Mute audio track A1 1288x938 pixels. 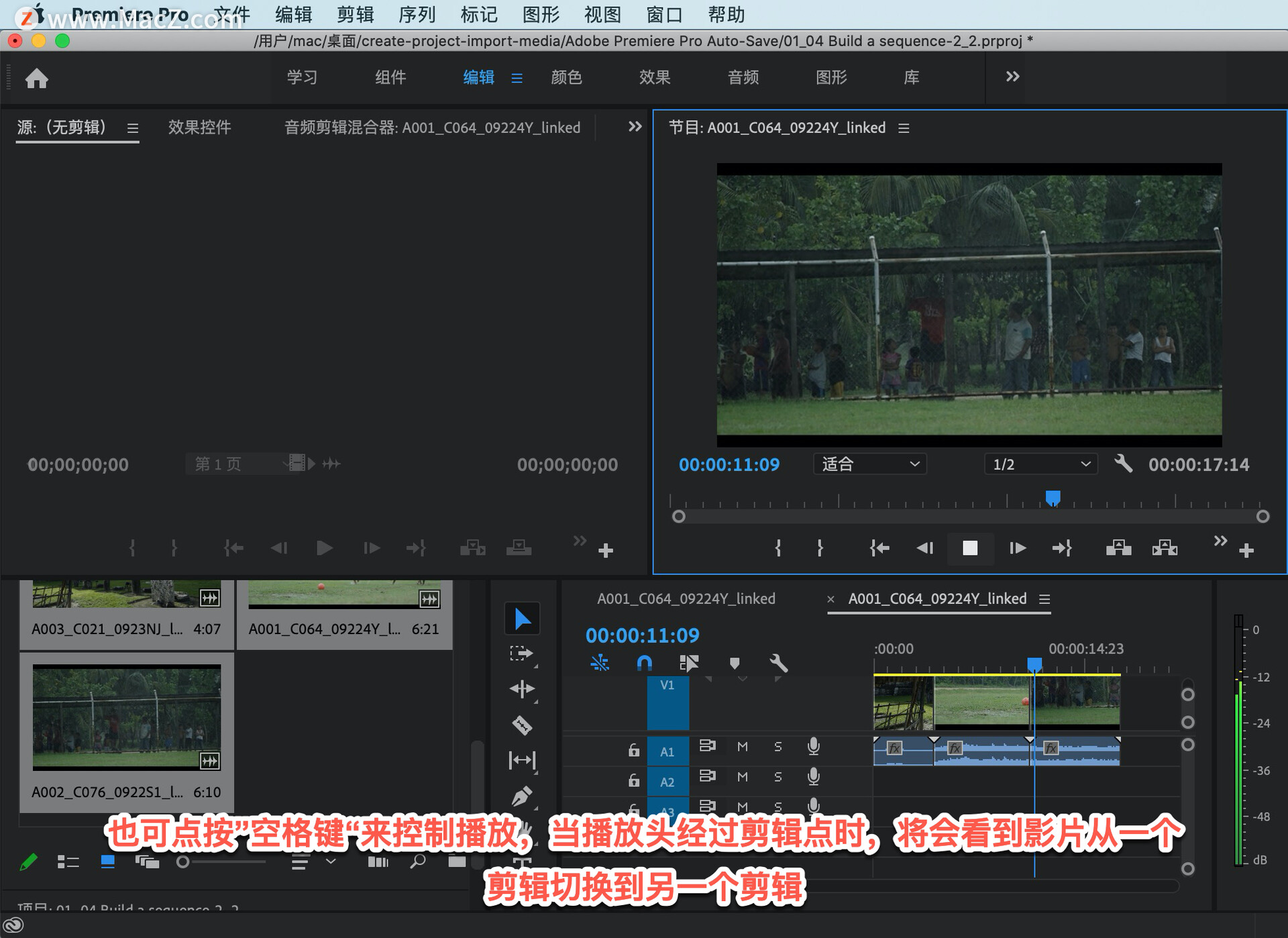tap(743, 746)
